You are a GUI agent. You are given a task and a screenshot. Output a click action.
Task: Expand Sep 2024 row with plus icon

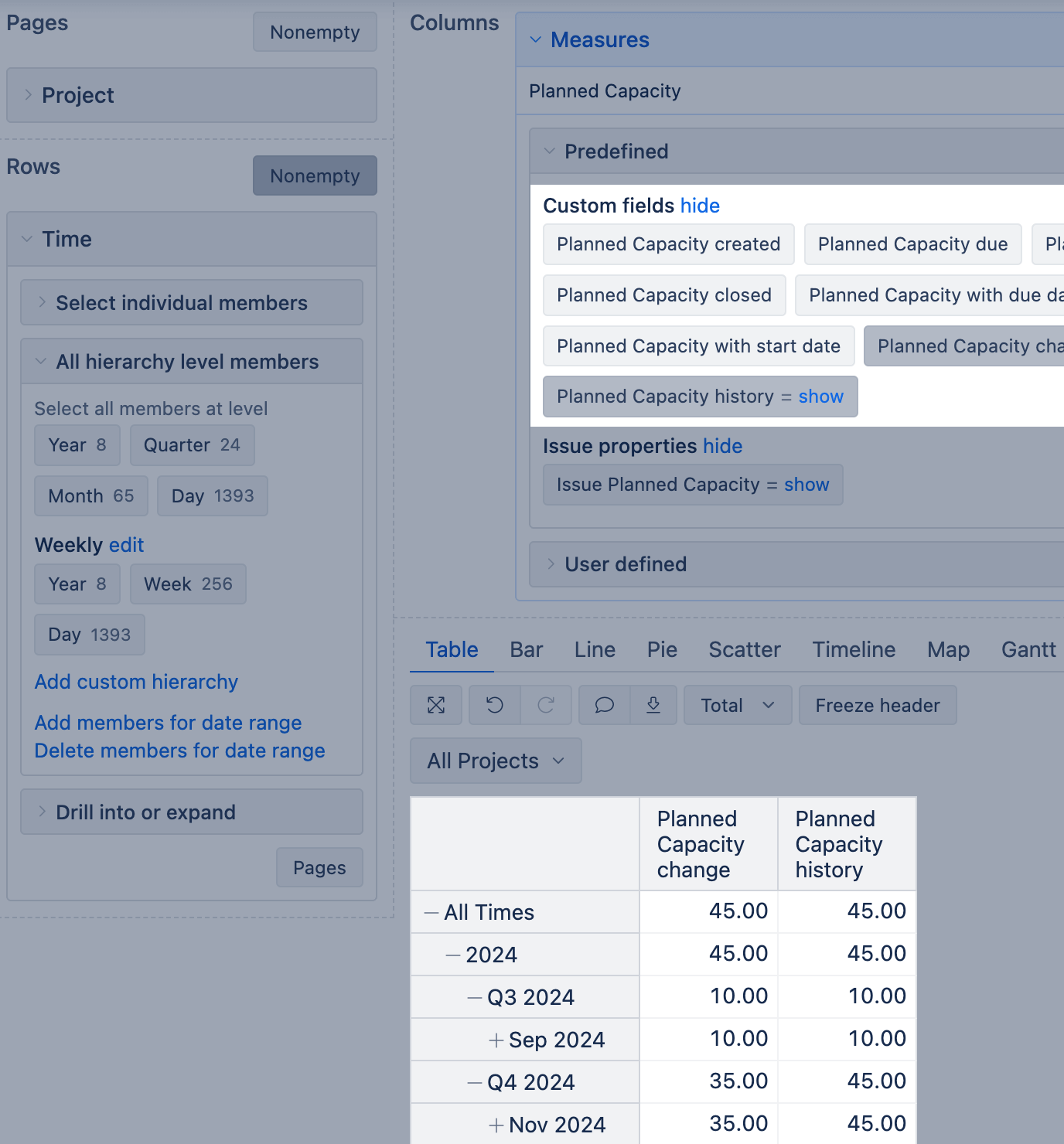coord(496,1040)
